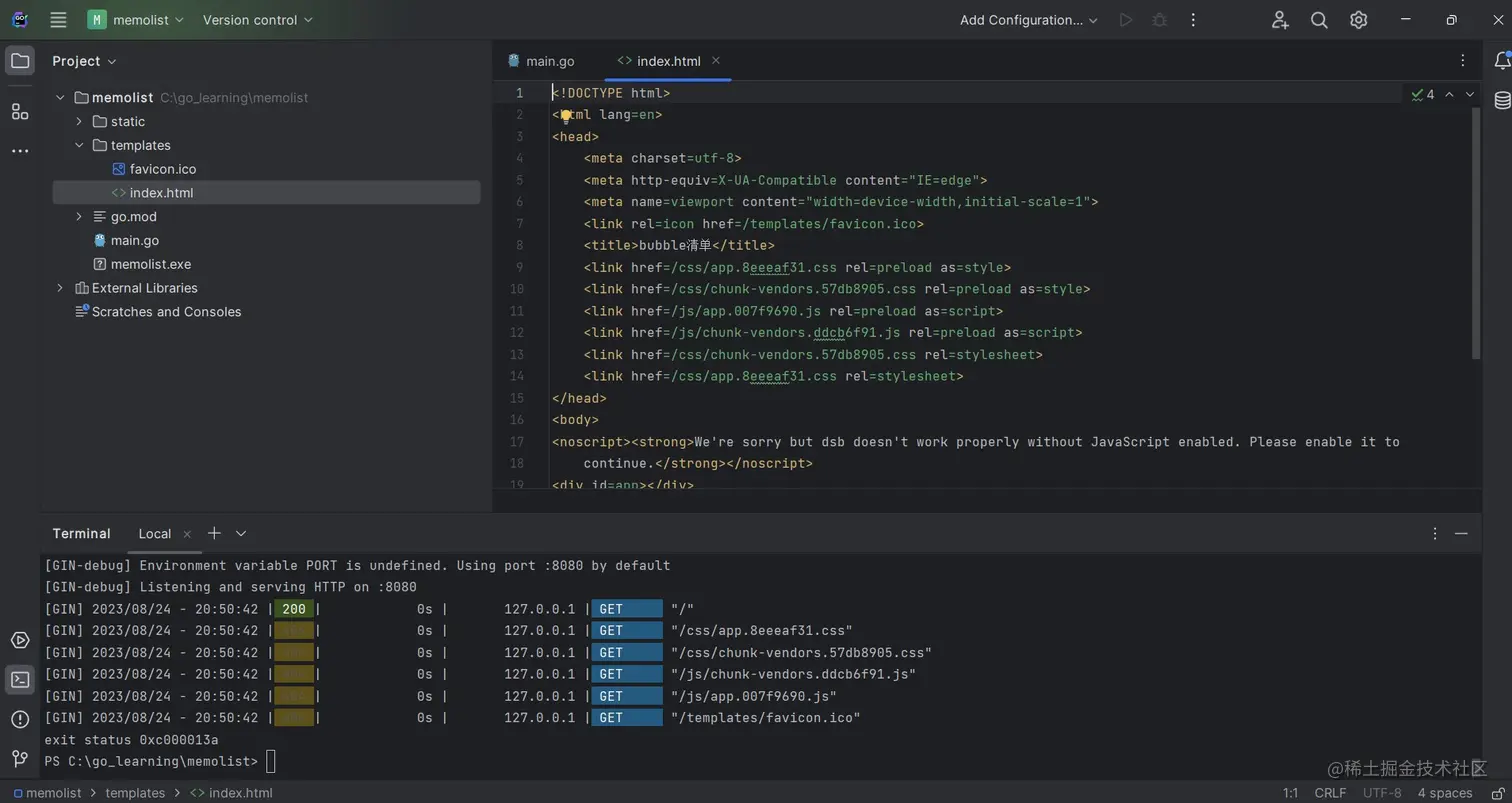This screenshot has height=803, width=1512.
Task: Close the Local terminal tab
Action: tap(187, 534)
